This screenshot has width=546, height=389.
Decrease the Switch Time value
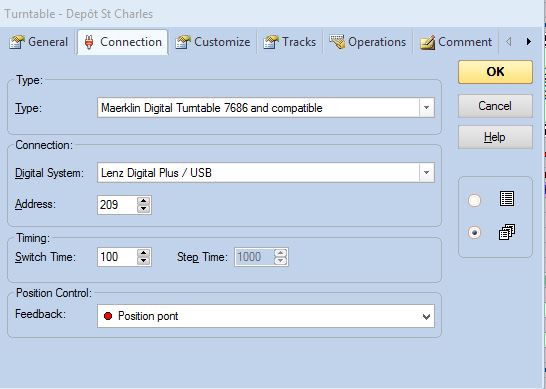point(143,261)
